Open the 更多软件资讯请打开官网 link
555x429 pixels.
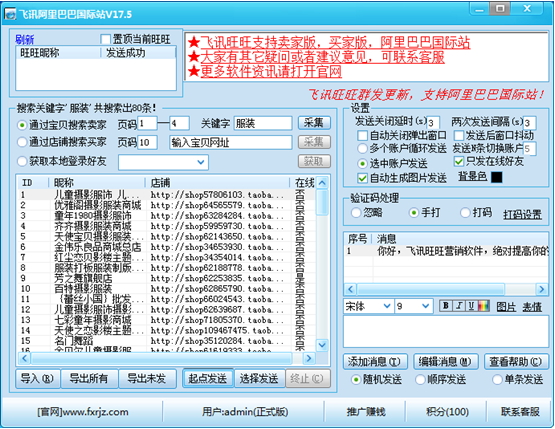click(x=271, y=72)
